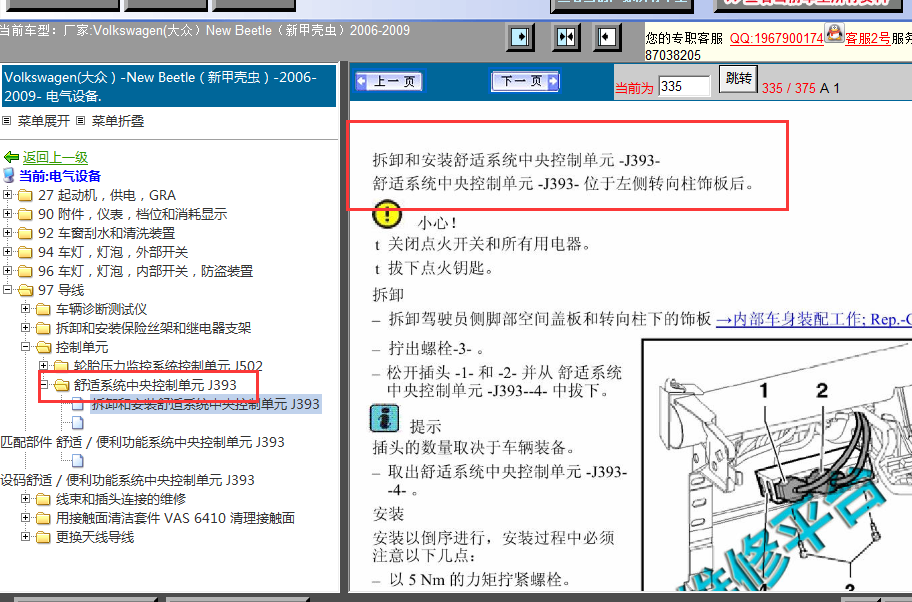Screen dimensions: 912x602
Task: Click the 菜单展开 text
Action: tap(44, 121)
